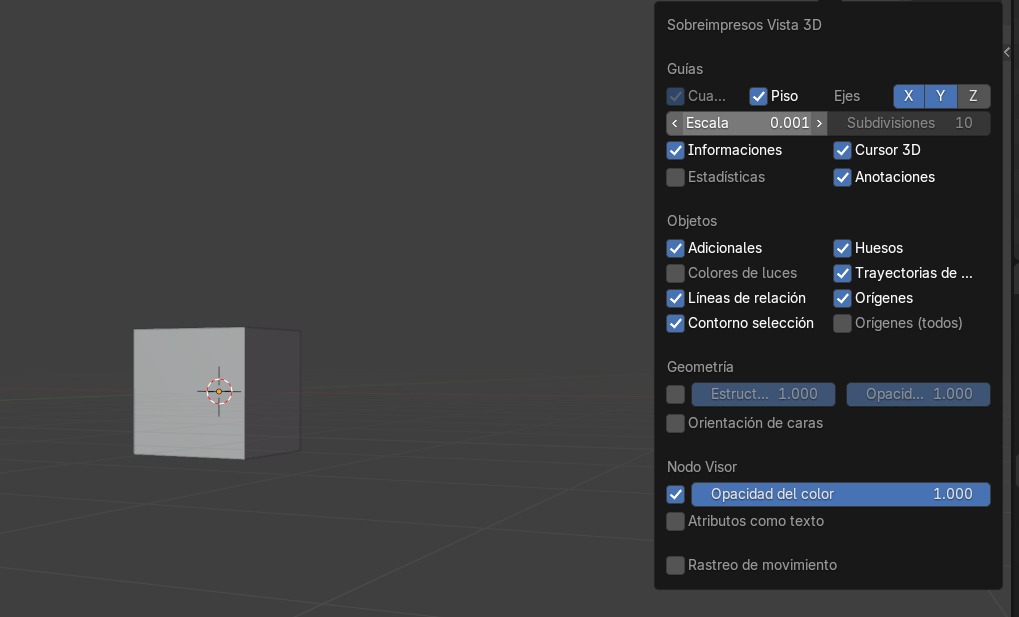1019x617 pixels.
Task: Uncheck the Cursor 3D checkbox
Action: pos(842,150)
